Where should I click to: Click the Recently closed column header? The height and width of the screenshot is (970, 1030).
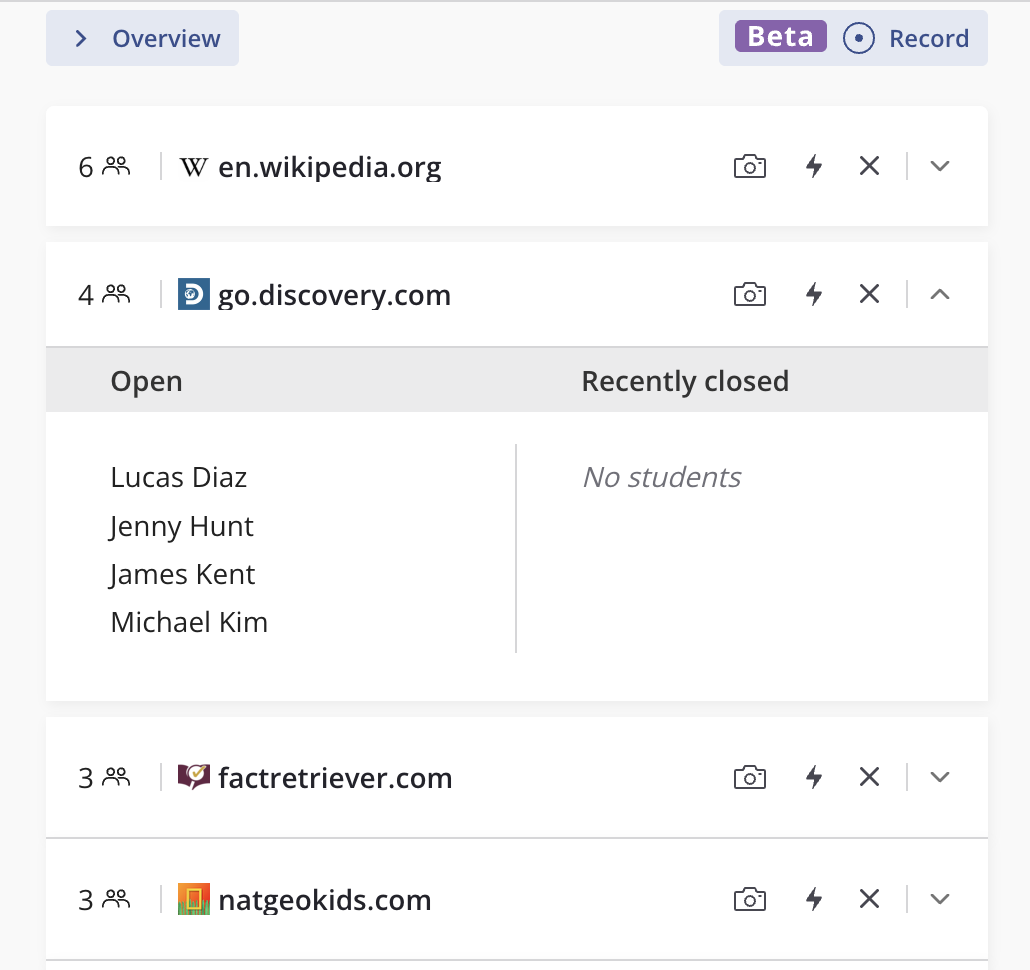tap(685, 381)
